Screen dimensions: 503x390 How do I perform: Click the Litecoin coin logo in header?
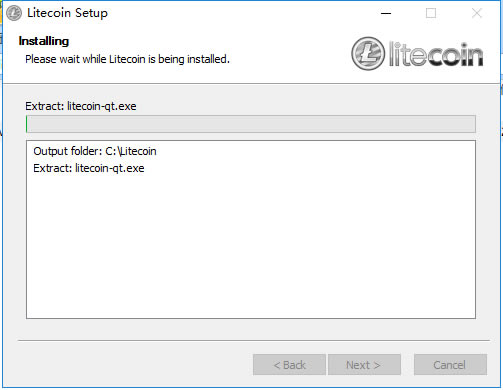pyautogui.click(x=368, y=53)
